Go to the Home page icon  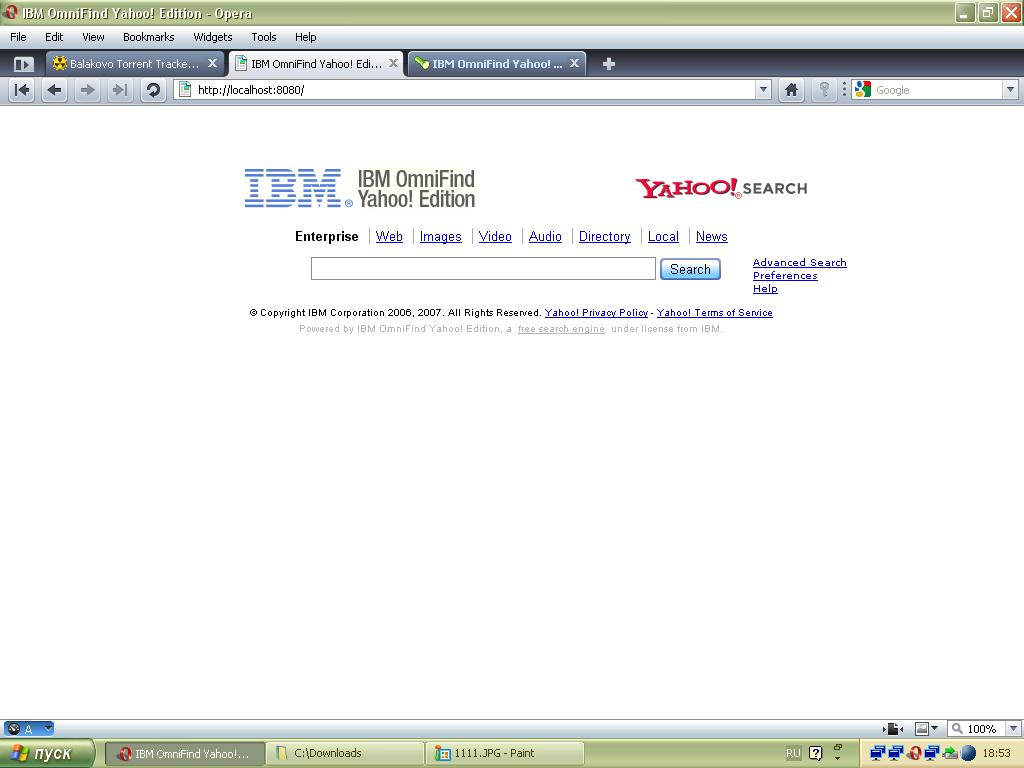tap(791, 90)
